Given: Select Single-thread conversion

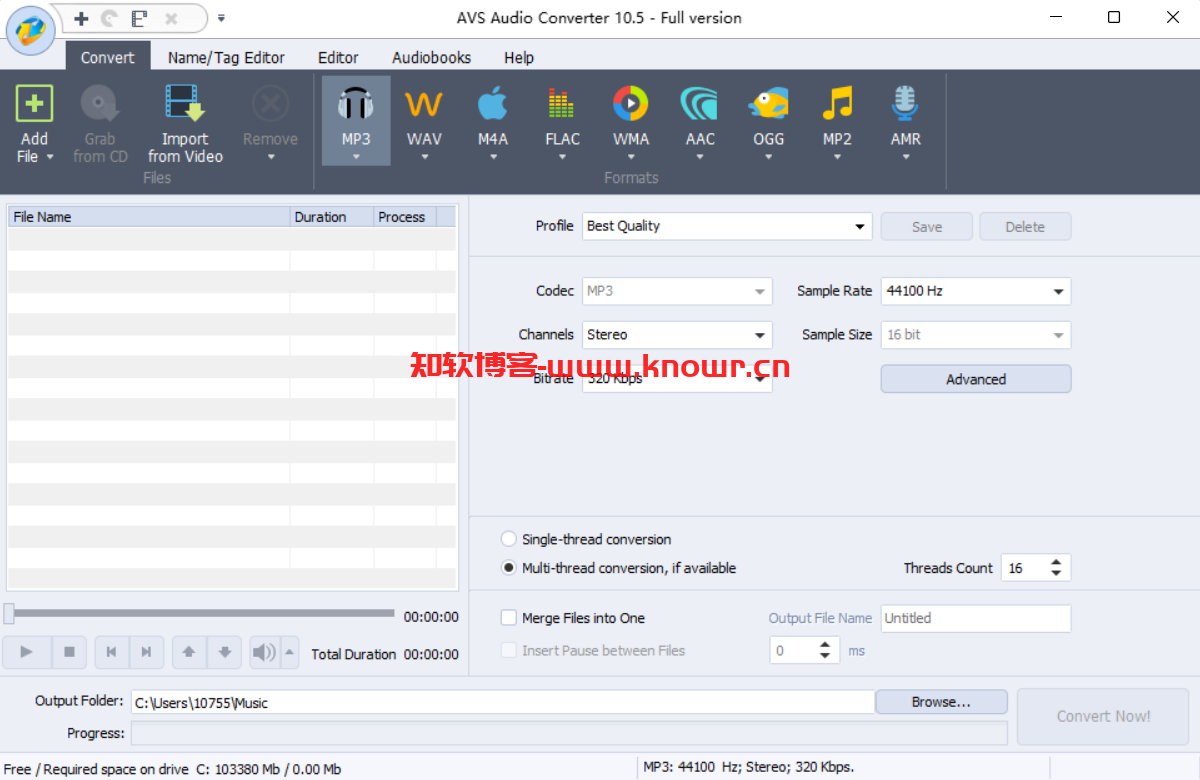Looking at the screenshot, I should tap(509, 539).
